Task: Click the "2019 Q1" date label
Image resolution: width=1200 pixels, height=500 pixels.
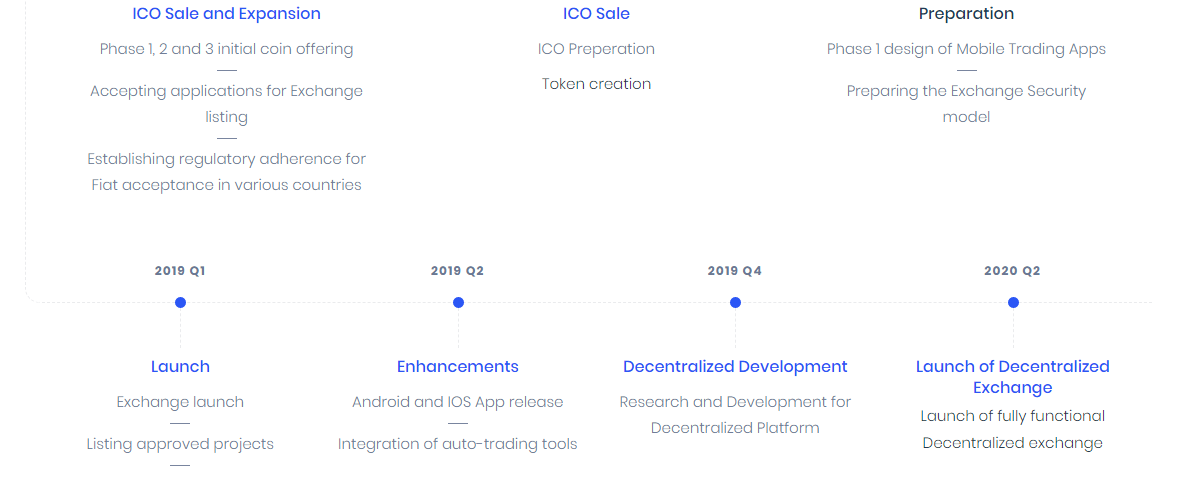Action: point(180,271)
